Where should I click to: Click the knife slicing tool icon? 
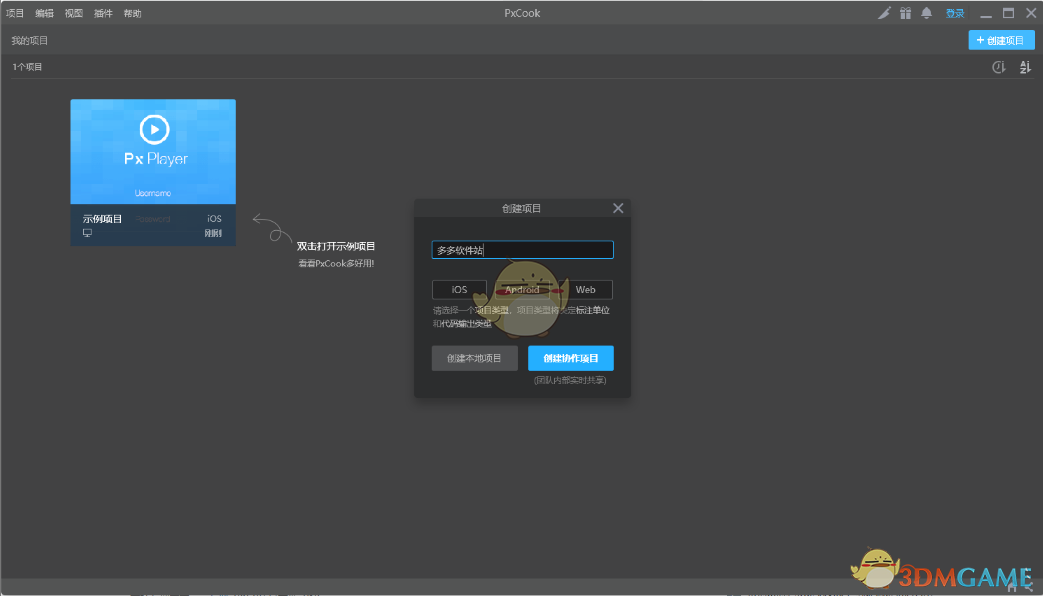pyautogui.click(x=884, y=13)
